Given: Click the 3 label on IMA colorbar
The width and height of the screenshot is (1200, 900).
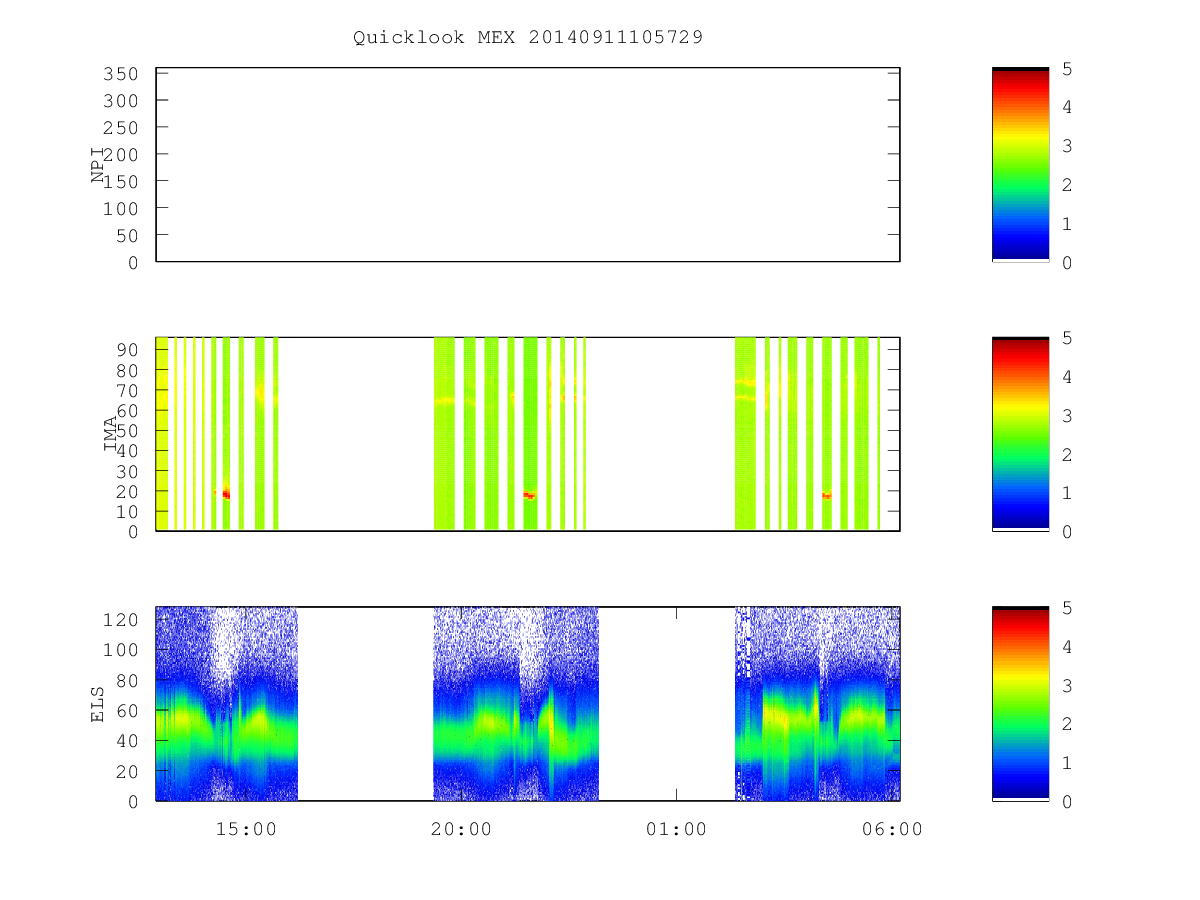Looking at the screenshot, I should pyautogui.click(x=1067, y=415).
